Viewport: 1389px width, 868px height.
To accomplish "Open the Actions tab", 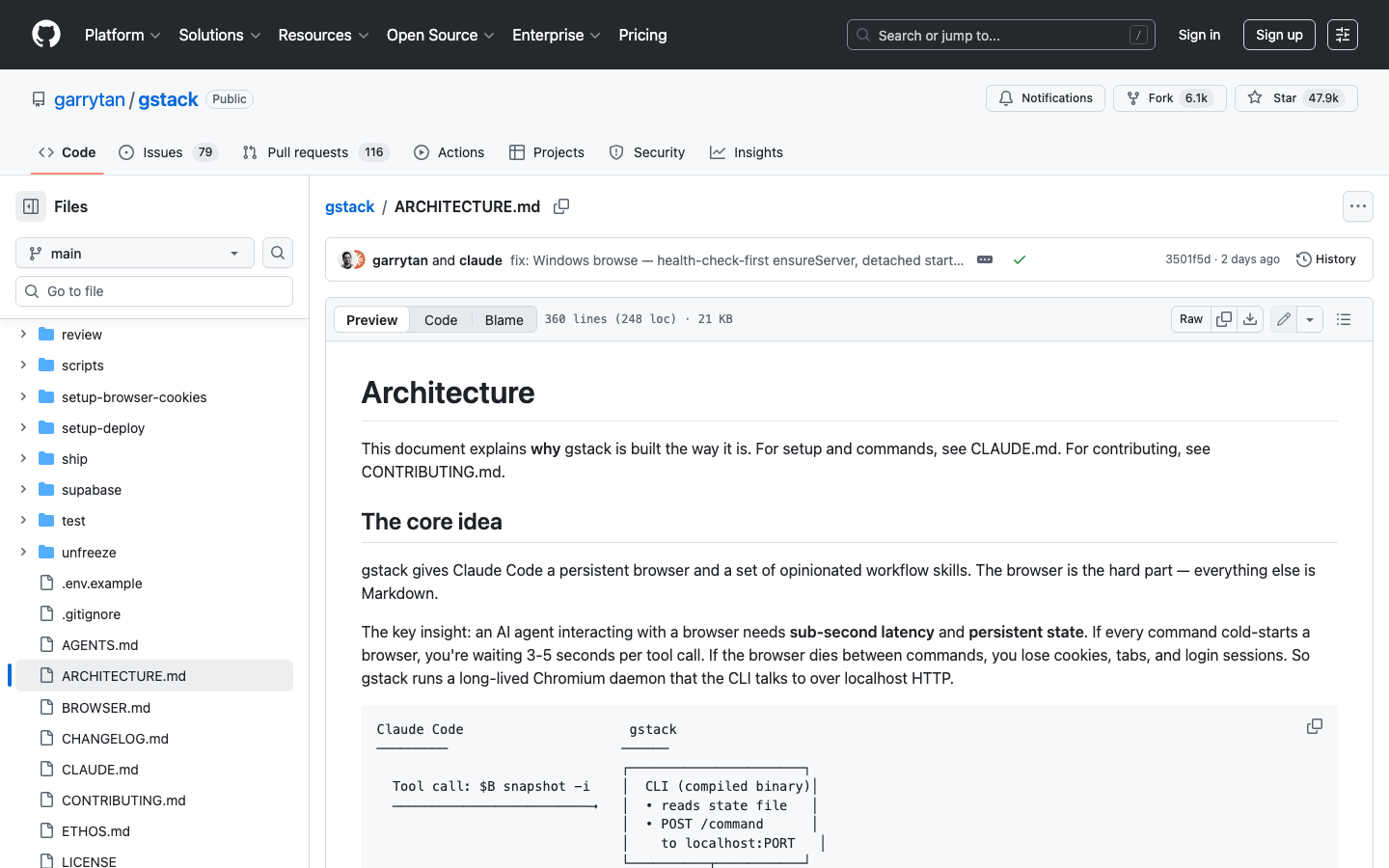I will click(449, 152).
